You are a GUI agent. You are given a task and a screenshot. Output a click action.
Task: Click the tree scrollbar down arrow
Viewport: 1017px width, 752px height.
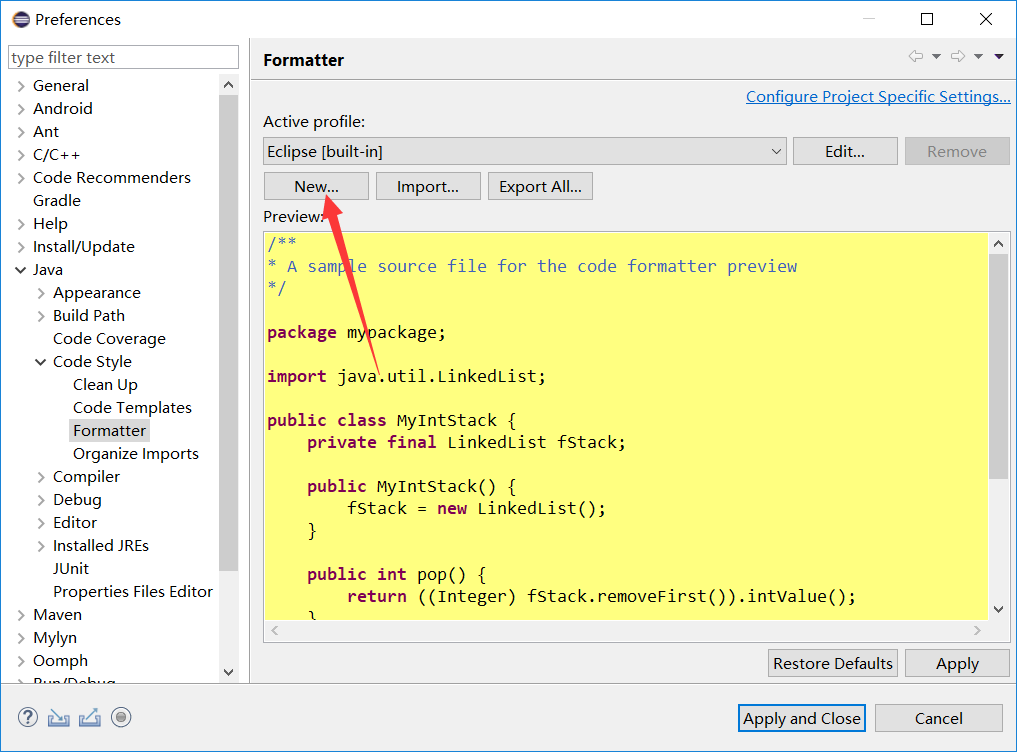pos(228,672)
